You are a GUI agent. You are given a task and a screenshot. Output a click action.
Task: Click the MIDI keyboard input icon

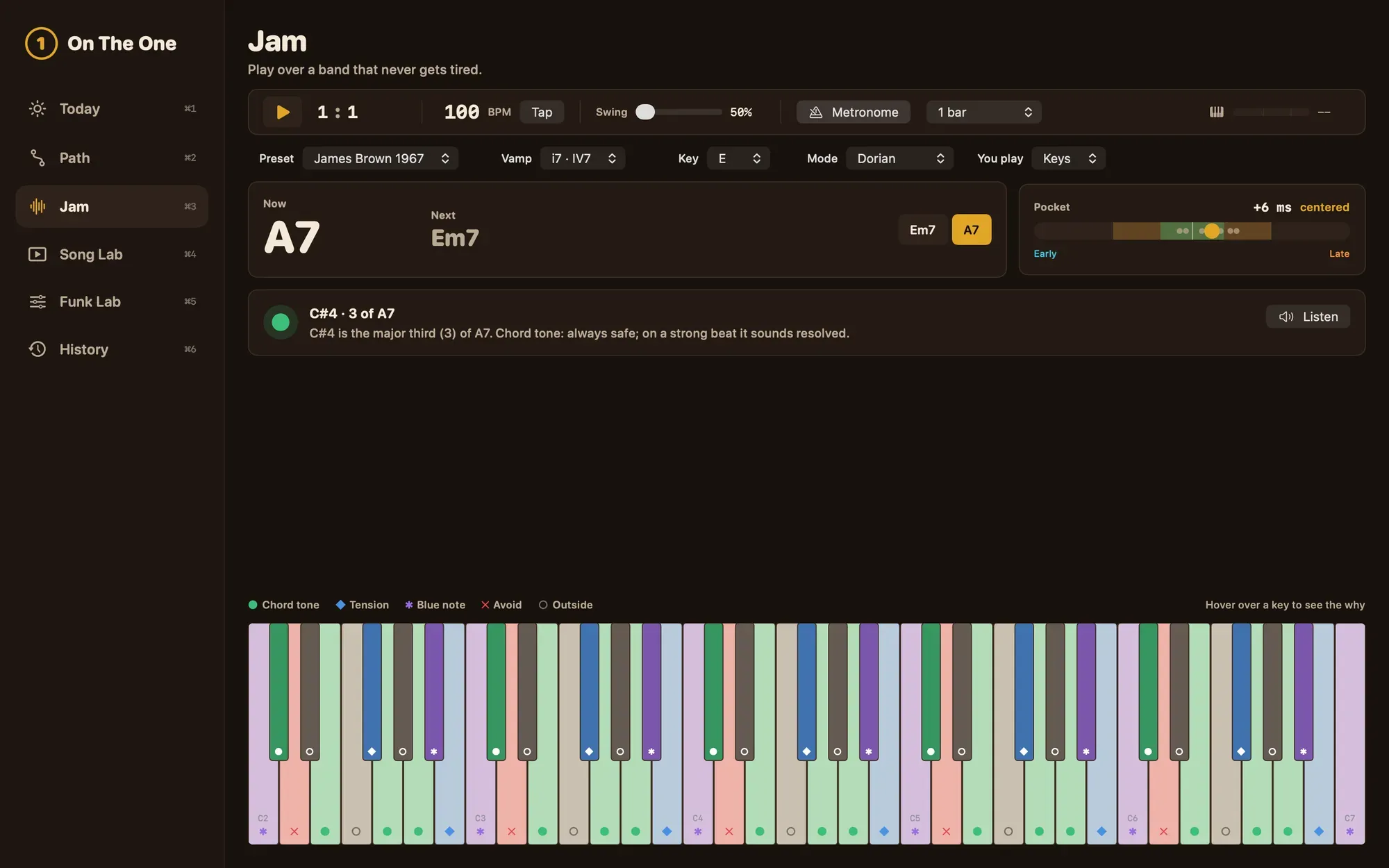click(1217, 112)
